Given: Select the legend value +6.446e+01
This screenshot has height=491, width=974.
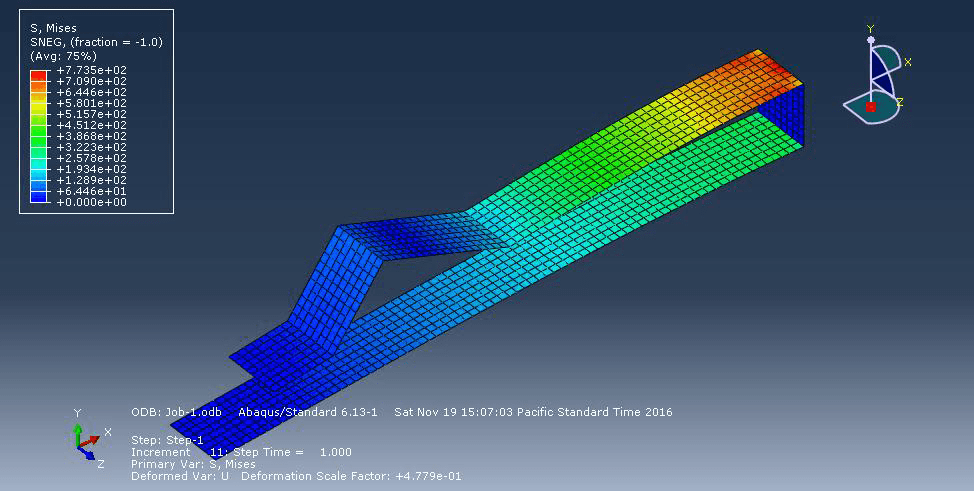Looking at the screenshot, I should pyautogui.click(x=91, y=191).
